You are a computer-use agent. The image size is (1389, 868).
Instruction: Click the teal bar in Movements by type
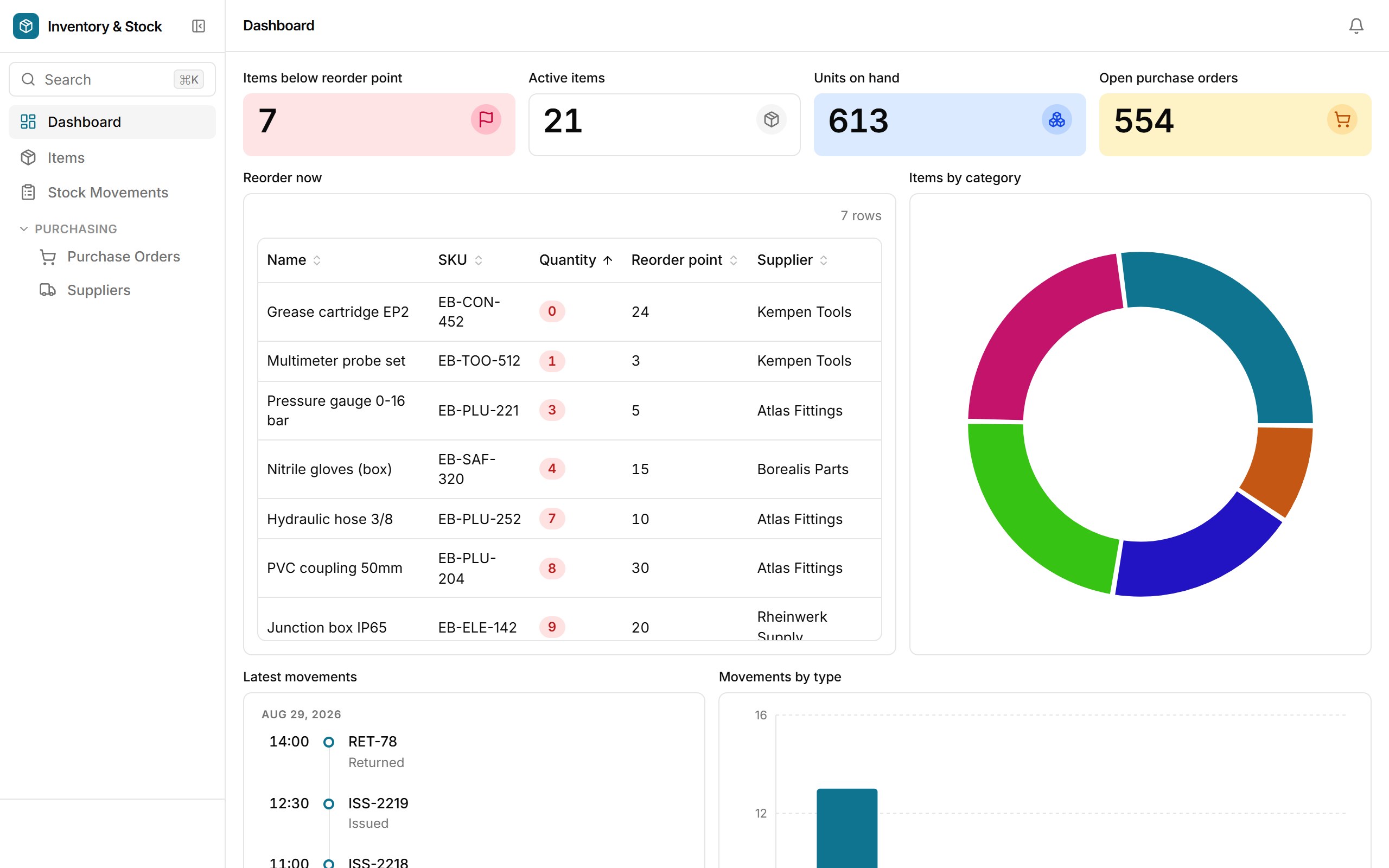(846, 828)
